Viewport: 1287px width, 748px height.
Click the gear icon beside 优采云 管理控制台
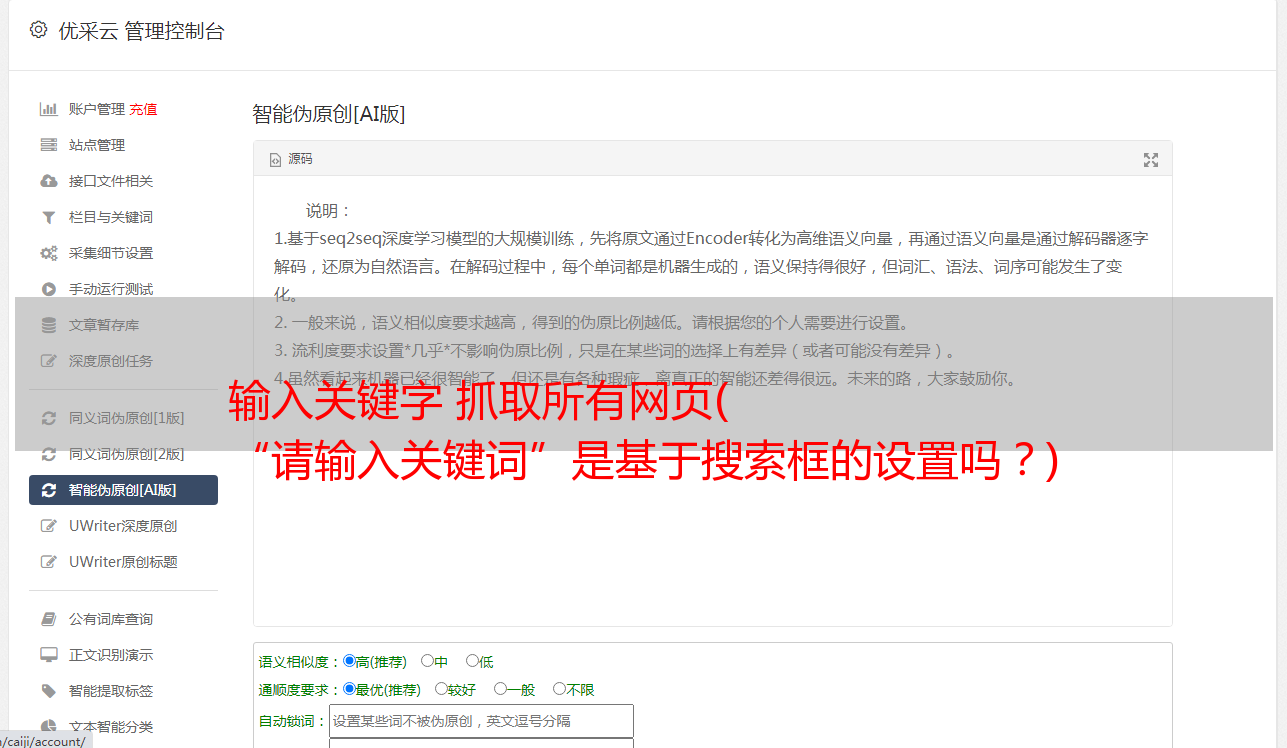(x=38, y=30)
